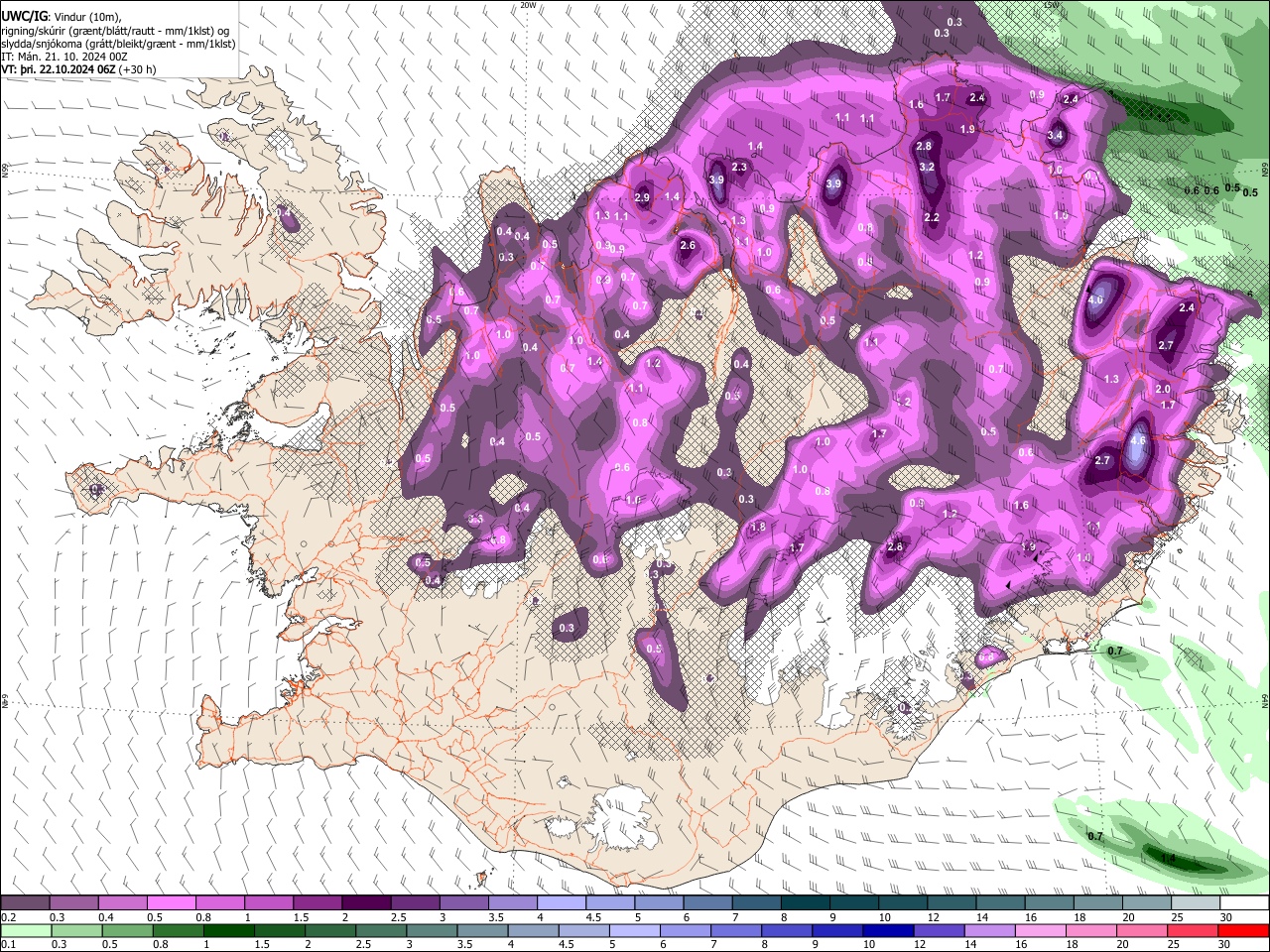
Task: Click the 4.0 snowfall value on map
Action: 1095,299
